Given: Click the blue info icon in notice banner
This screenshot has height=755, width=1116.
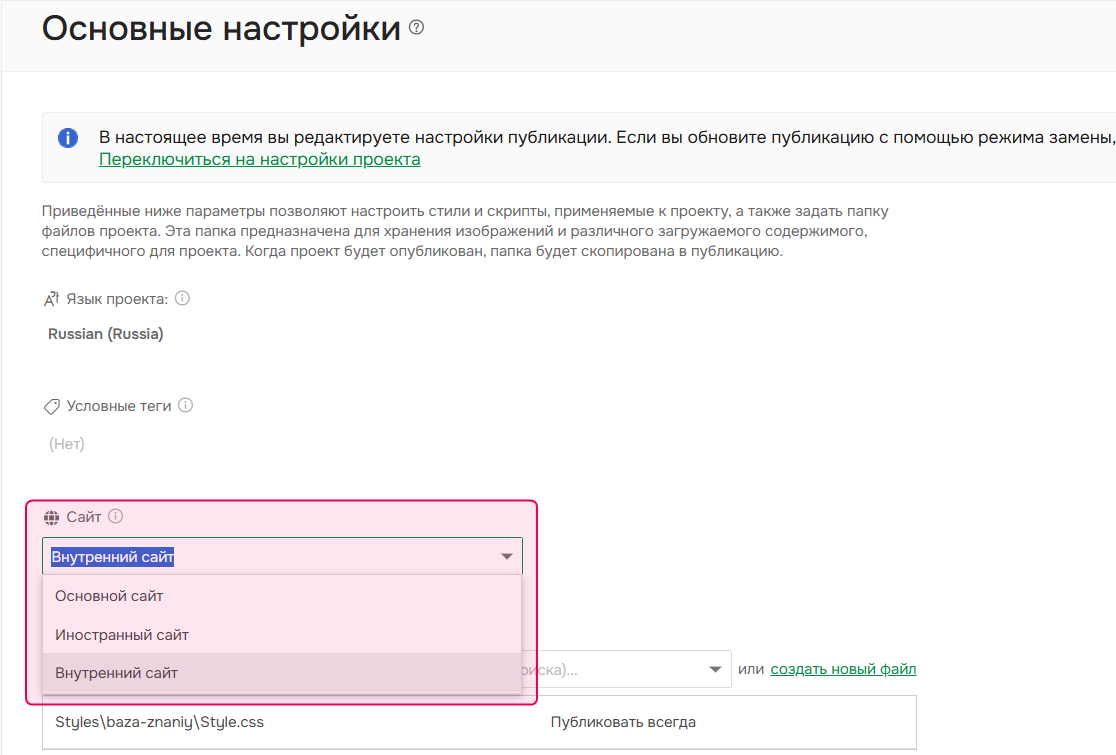Looking at the screenshot, I should click(x=68, y=137).
